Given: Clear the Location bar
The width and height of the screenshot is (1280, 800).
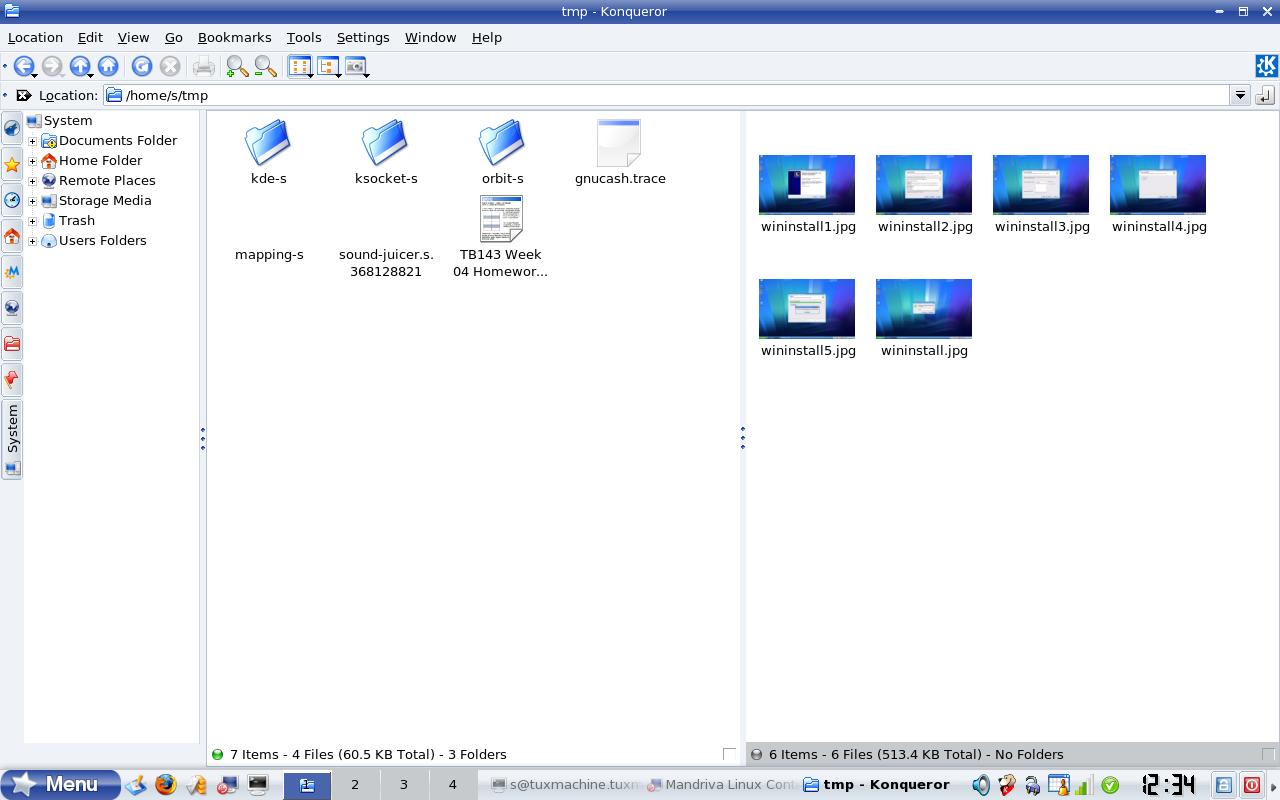Looking at the screenshot, I should click(24, 95).
